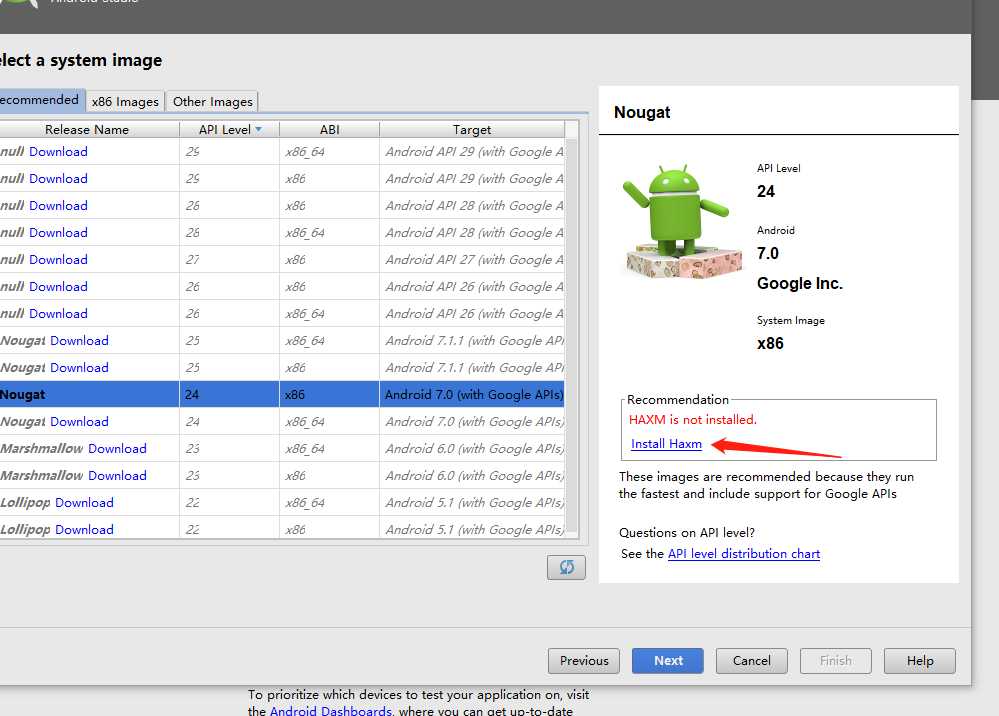The width and height of the screenshot is (999, 716).
Task: Click the Finish button
Action: click(835, 661)
